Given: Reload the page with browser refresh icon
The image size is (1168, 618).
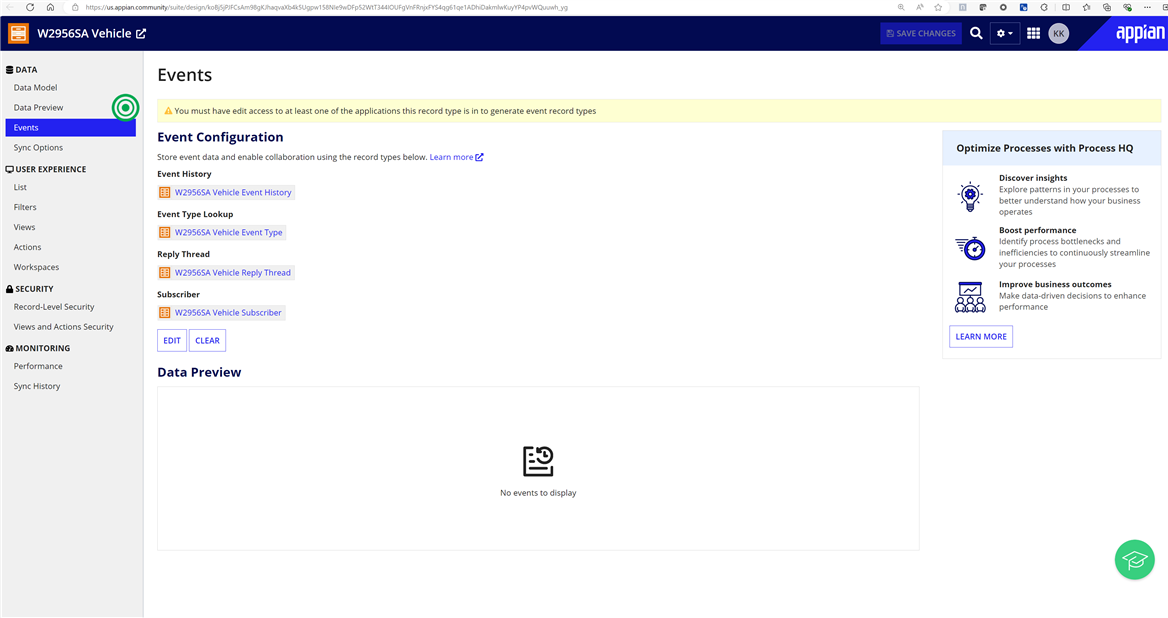Looking at the screenshot, I should [30, 7].
